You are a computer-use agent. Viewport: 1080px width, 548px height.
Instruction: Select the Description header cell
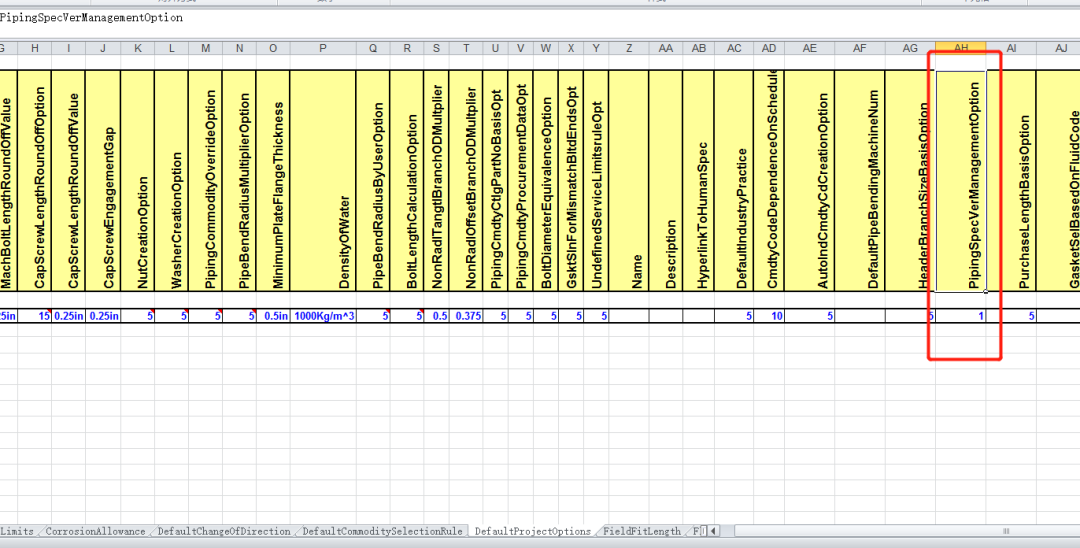(665, 180)
